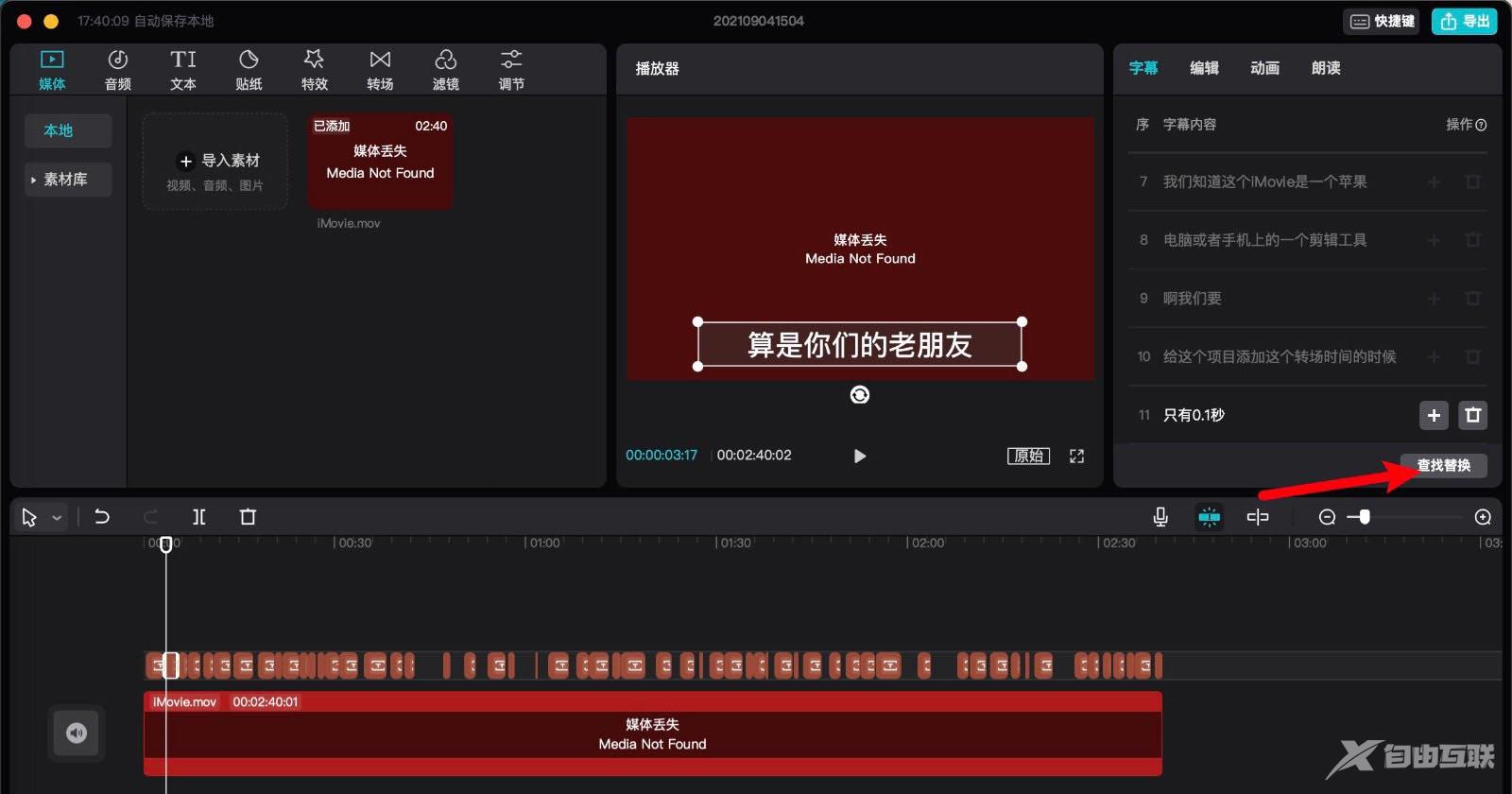Select subtitle row 给这个项目添加这个转场时间的时候
Image resolution: width=1512 pixels, height=794 pixels.
click(1308, 356)
